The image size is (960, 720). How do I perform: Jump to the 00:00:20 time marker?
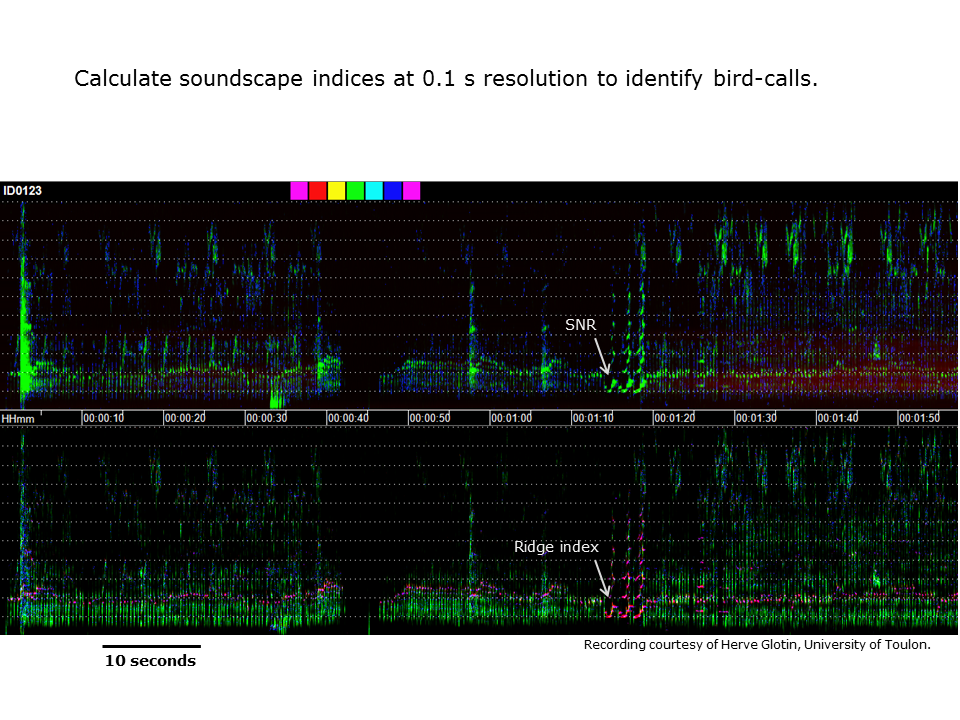[x=185, y=418]
